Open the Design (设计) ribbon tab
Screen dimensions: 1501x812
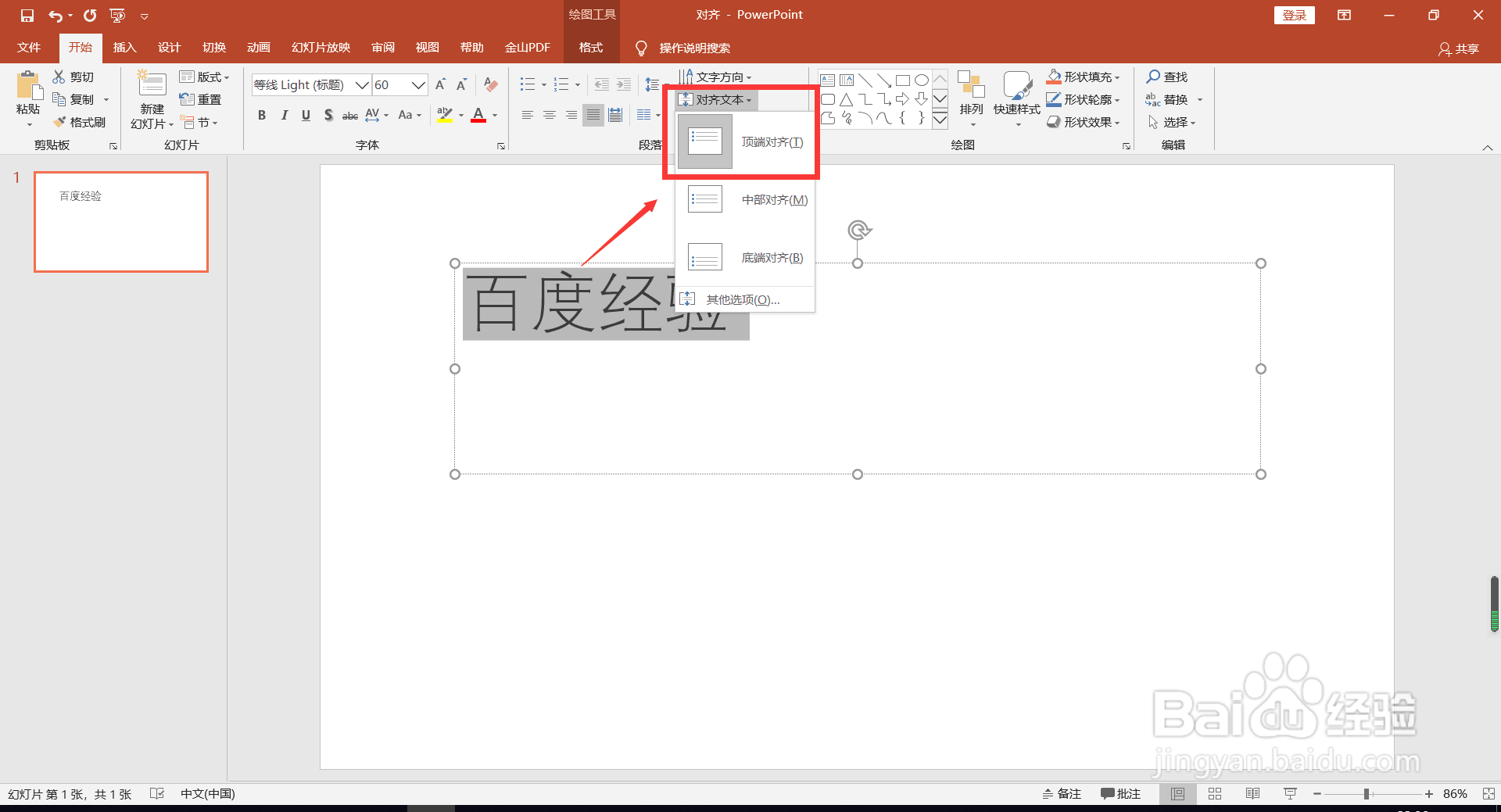169,48
